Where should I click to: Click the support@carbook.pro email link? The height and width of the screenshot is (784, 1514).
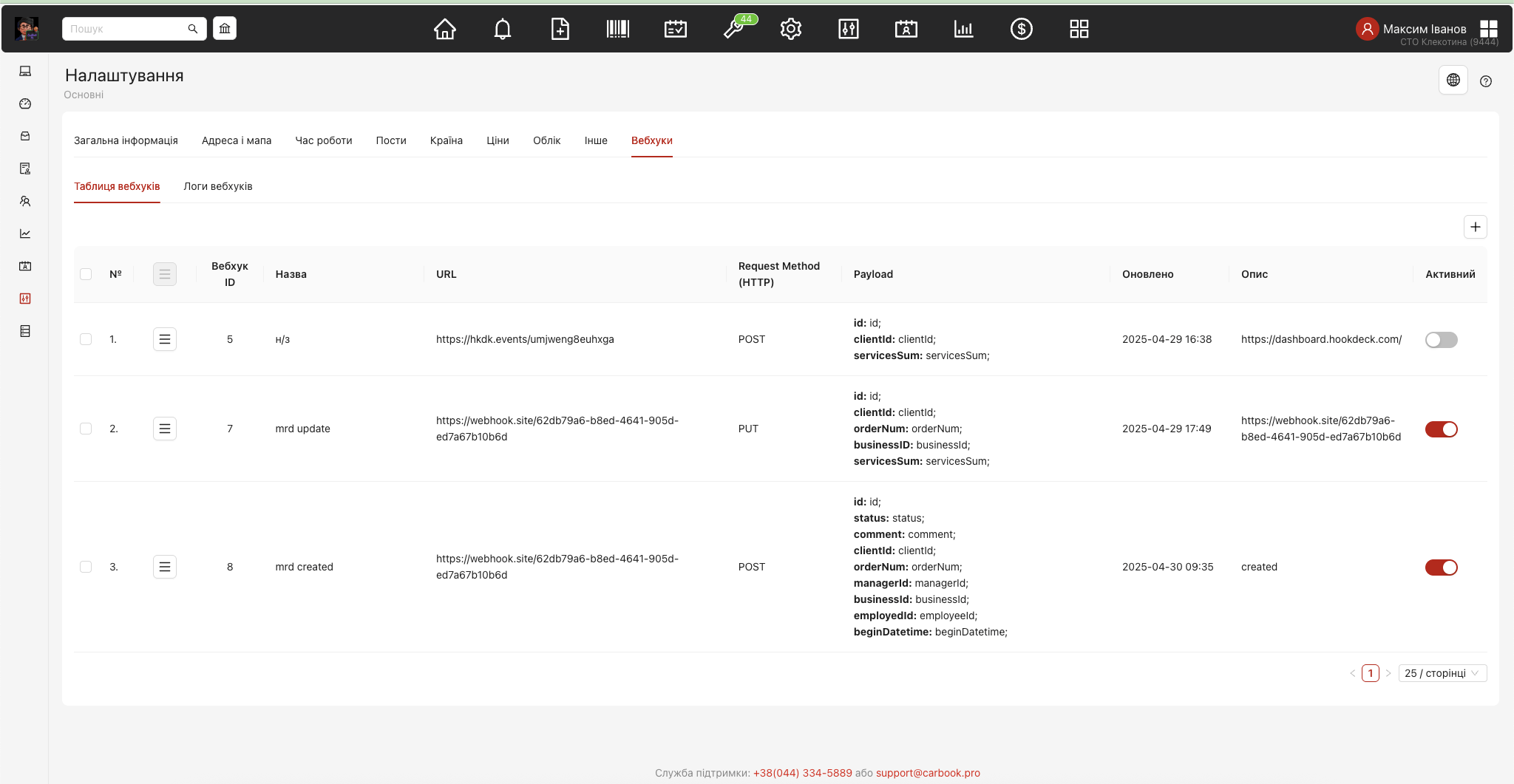pos(928,773)
